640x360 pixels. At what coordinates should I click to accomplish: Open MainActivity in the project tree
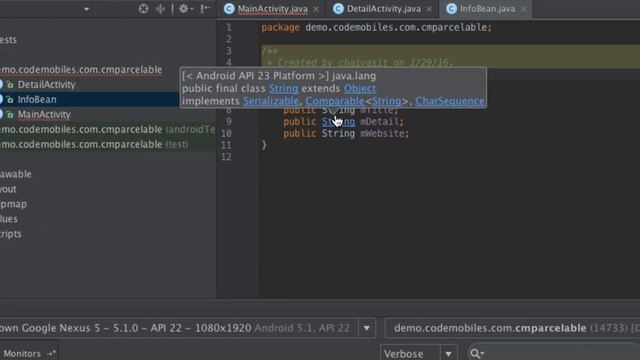44,114
